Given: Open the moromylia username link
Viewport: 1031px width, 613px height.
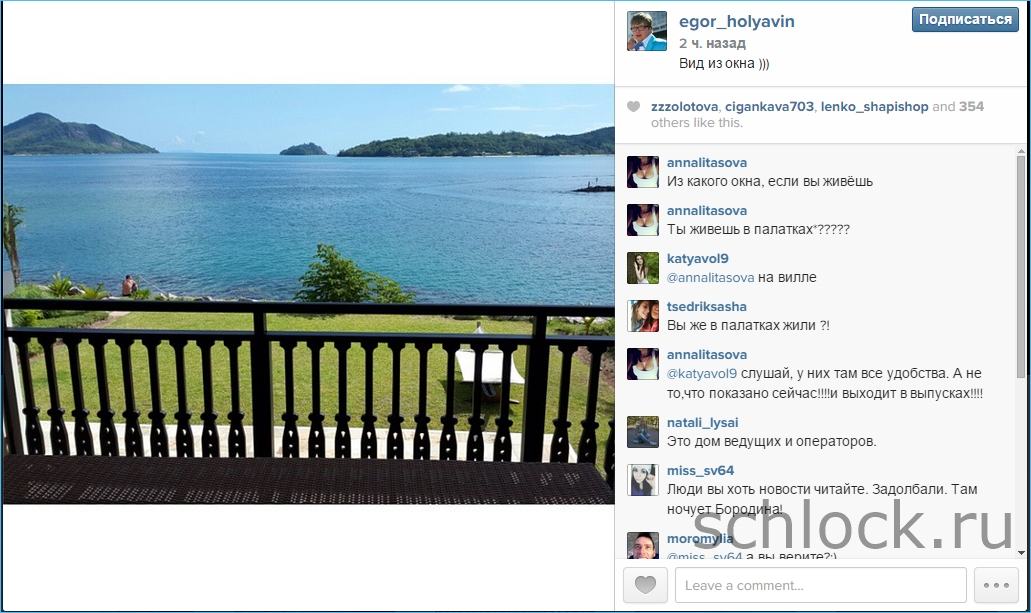Looking at the screenshot, I should [700, 539].
